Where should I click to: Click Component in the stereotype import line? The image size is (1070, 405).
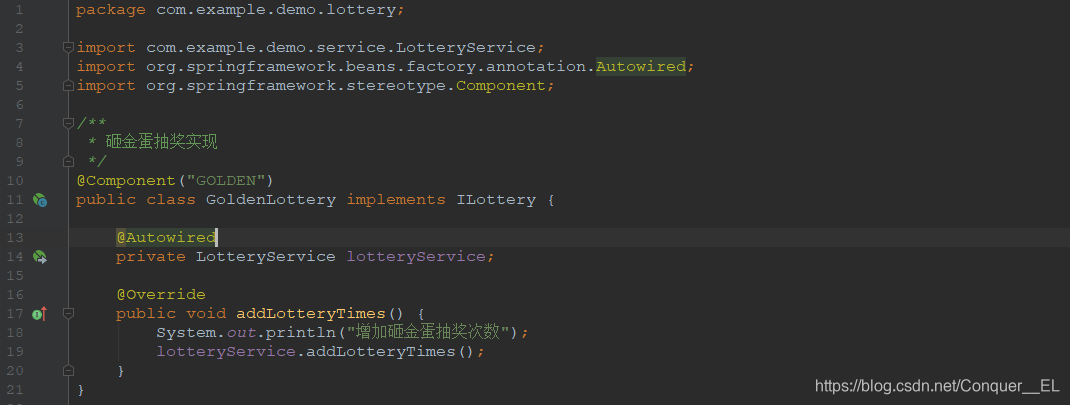pos(501,85)
